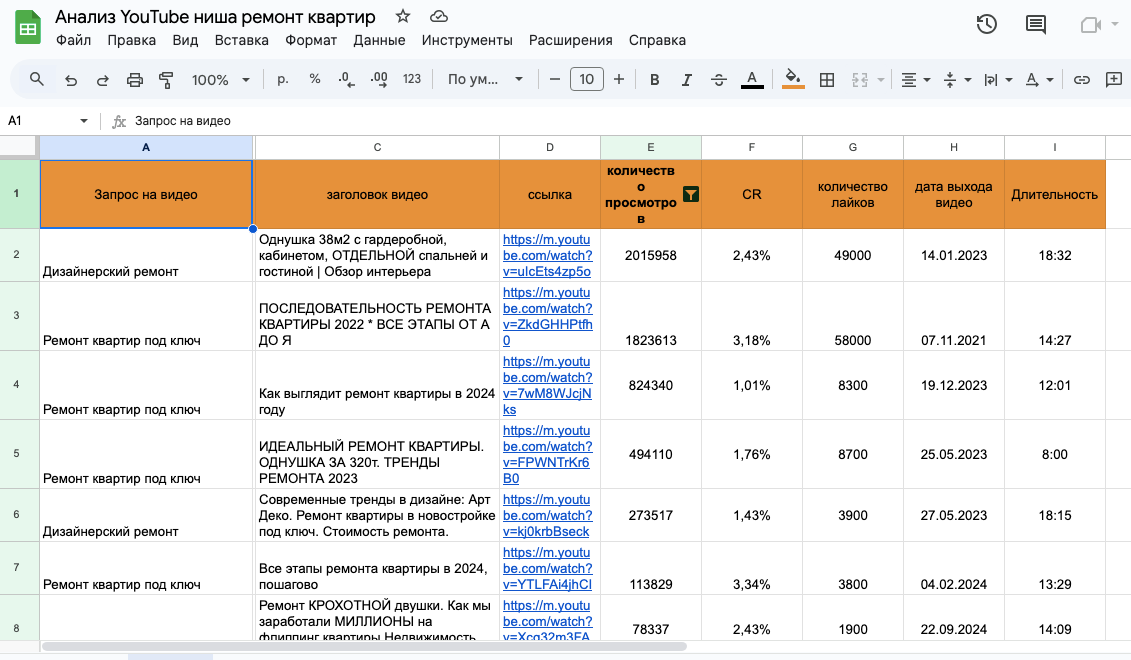The height and width of the screenshot is (660, 1131).
Task: Redo the last action
Action: tap(102, 79)
